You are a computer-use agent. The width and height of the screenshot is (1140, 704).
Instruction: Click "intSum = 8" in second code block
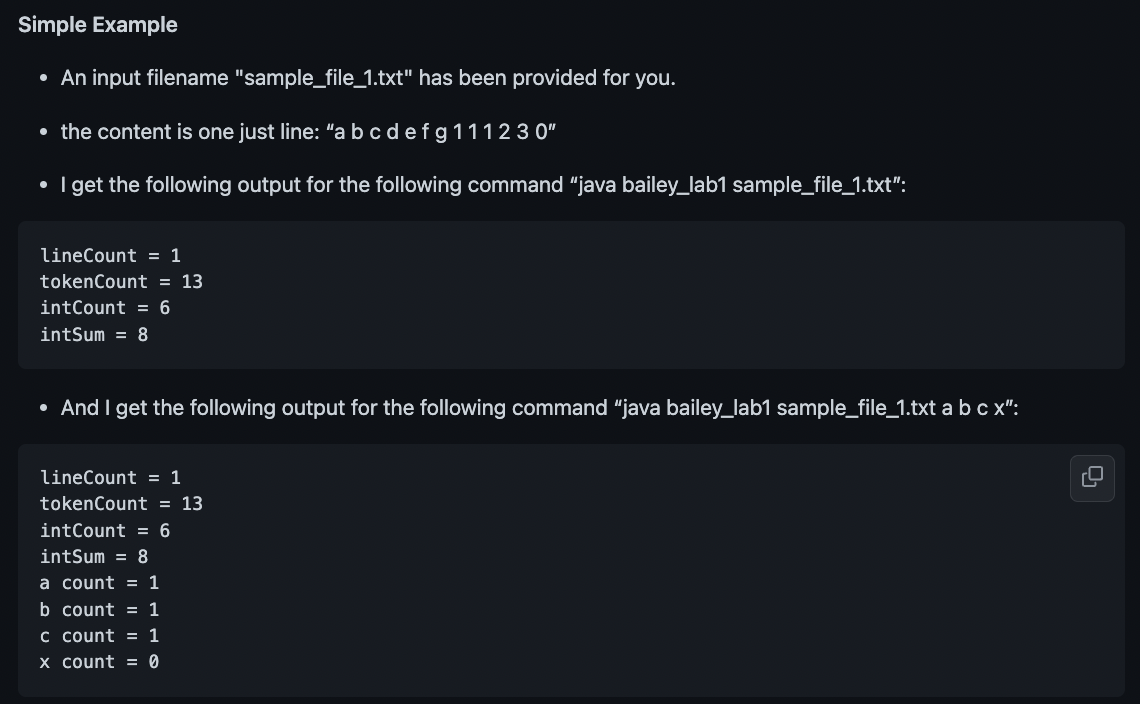[94, 557]
